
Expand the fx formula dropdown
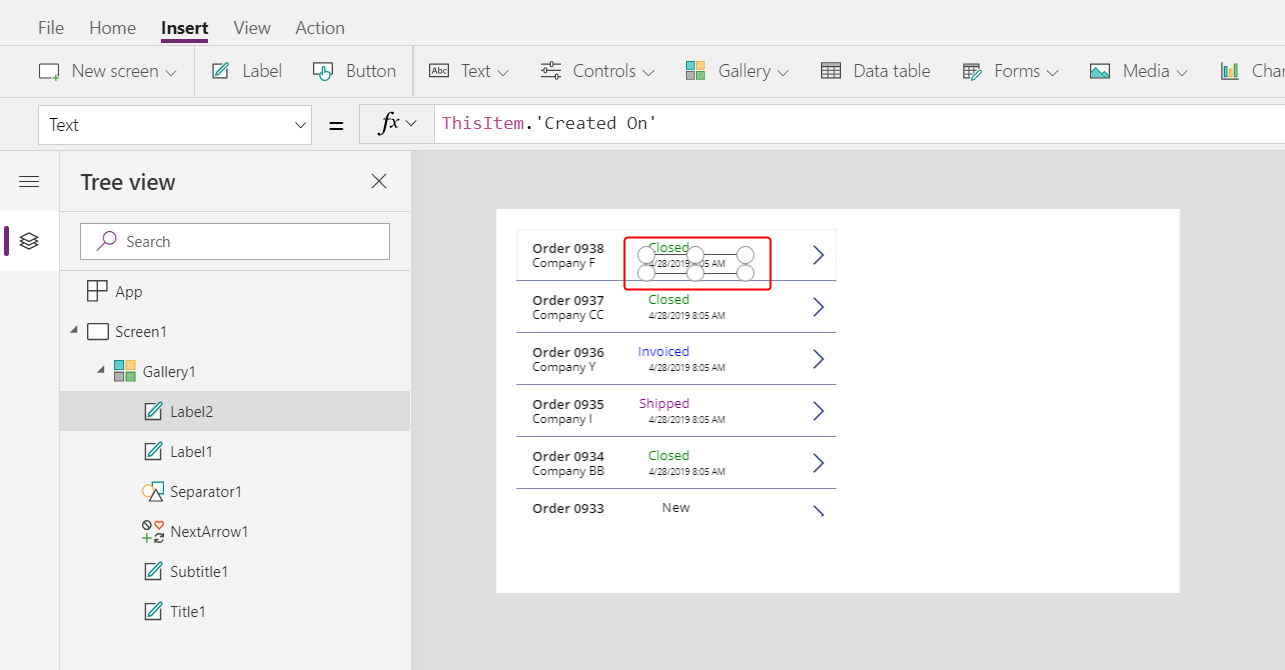(397, 125)
